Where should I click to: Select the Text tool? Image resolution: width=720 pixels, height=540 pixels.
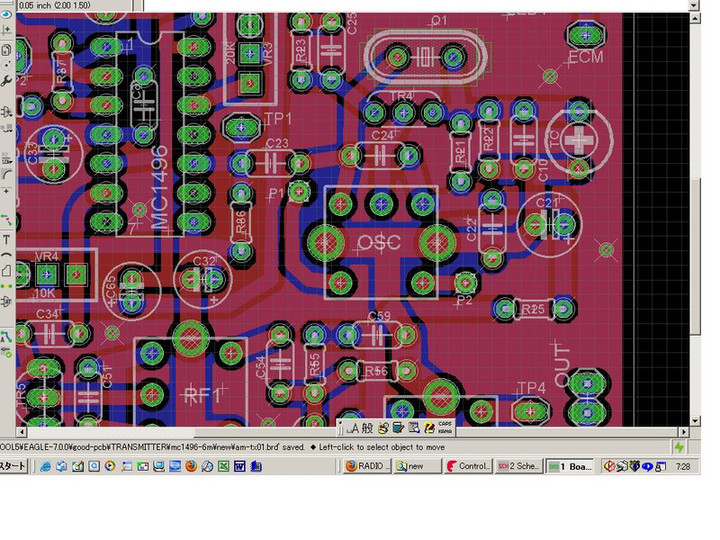point(6,240)
